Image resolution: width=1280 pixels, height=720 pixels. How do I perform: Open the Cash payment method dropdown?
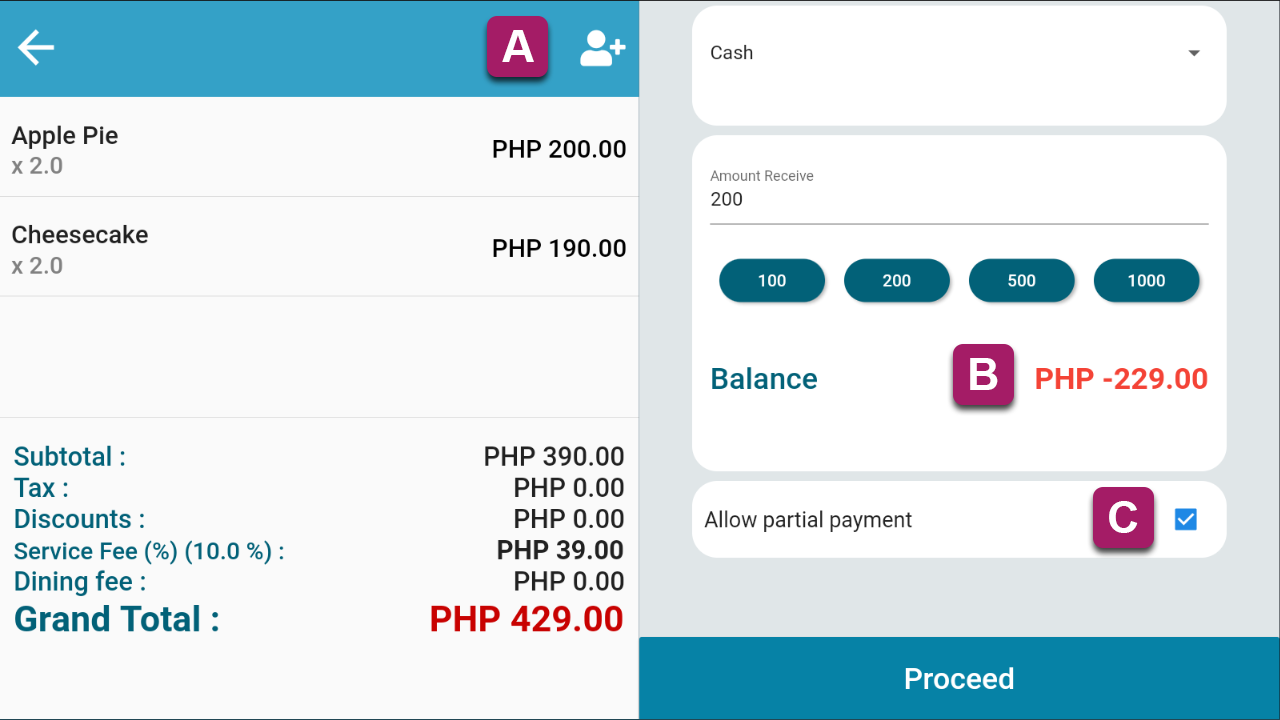coord(959,53)
